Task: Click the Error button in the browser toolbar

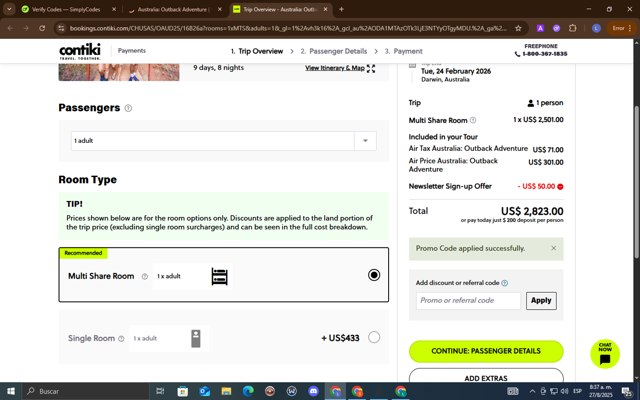Action: pos(622,28)
